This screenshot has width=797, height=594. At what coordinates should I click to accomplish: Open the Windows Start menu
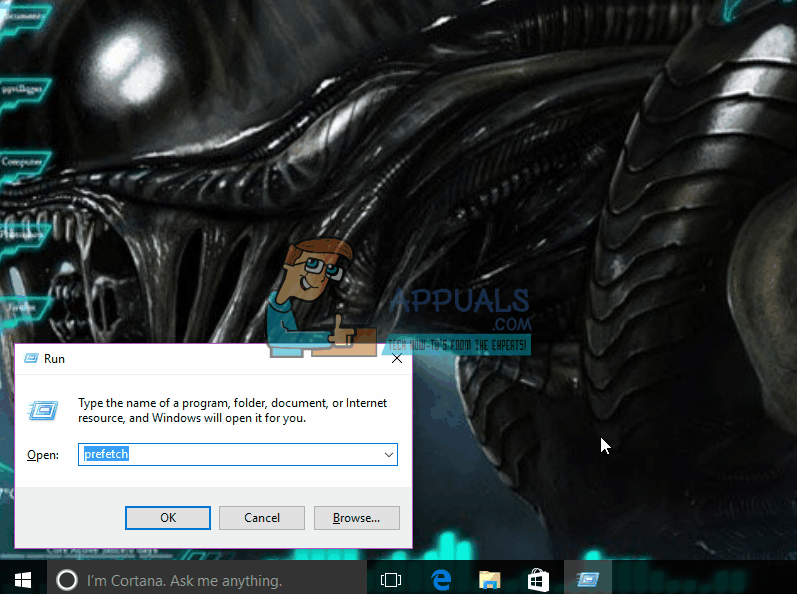click(x=23, y=580)
